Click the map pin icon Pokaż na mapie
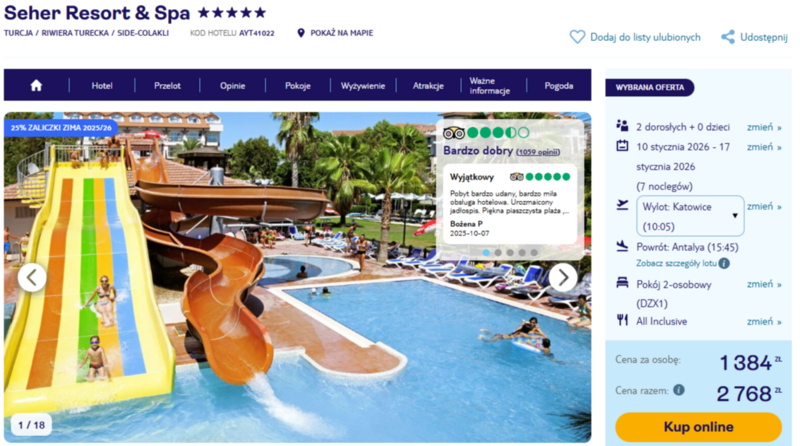The height and width of the screenshot is (446, 800). pyautogui.click(x=301, y=33)
